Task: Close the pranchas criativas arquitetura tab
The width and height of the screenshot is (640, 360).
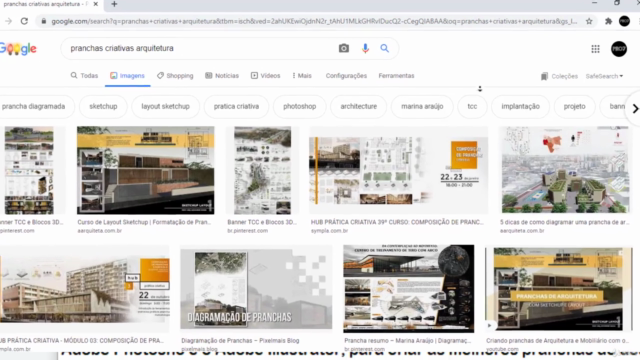Action: 96,4
